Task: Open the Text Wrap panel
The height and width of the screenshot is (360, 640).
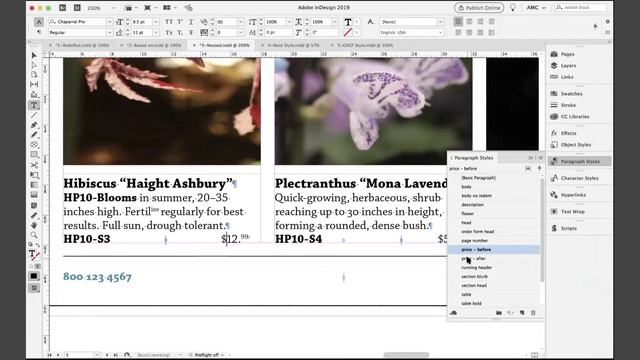Action: point(573,211)
